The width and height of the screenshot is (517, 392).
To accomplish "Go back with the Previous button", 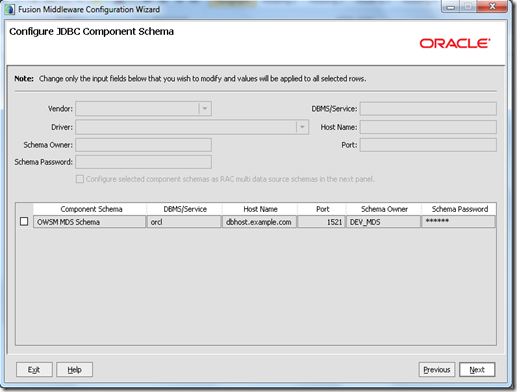I will 437,369.
